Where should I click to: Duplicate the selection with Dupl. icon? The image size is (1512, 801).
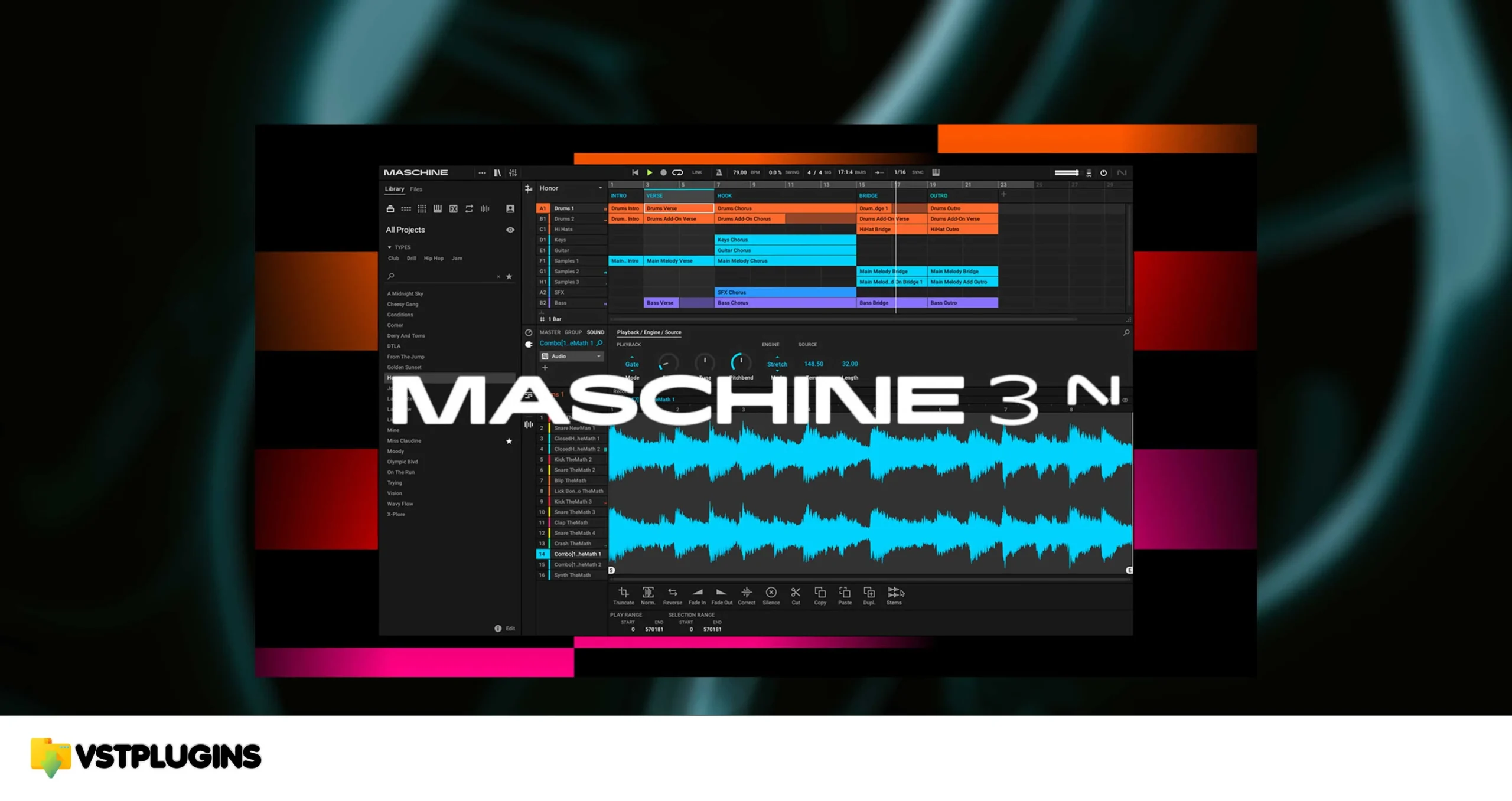[x=869, y=592]
